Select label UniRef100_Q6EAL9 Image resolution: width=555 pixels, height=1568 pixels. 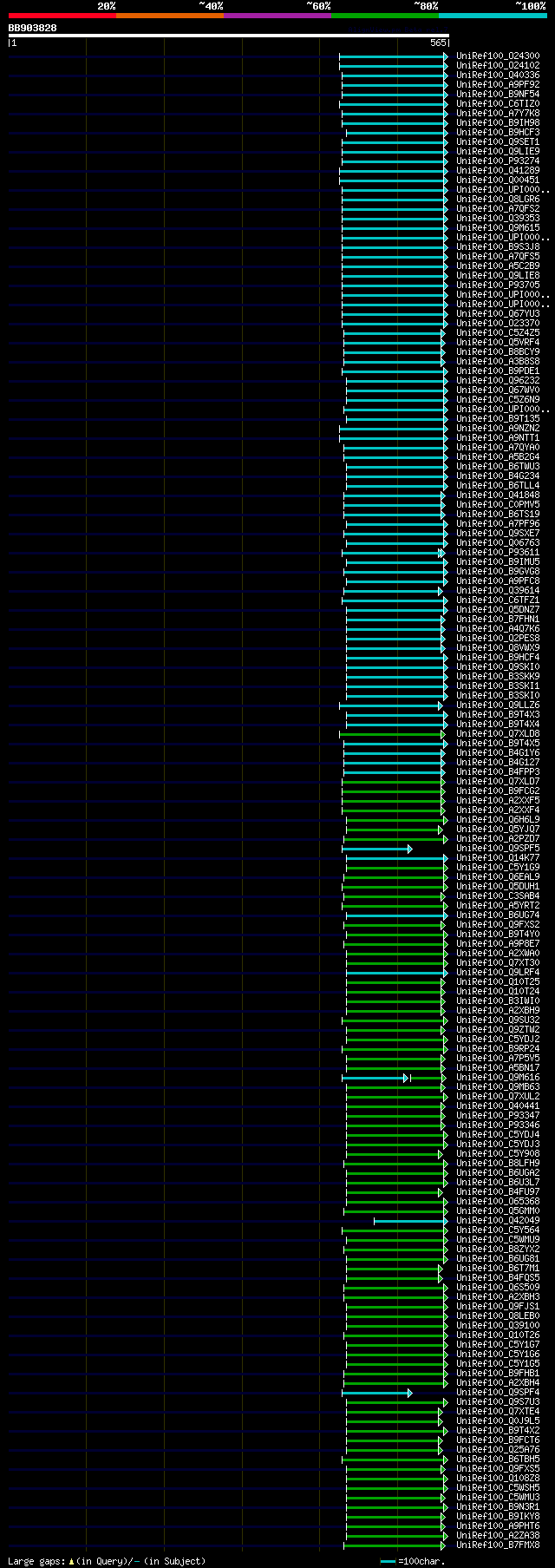(498, 877)
